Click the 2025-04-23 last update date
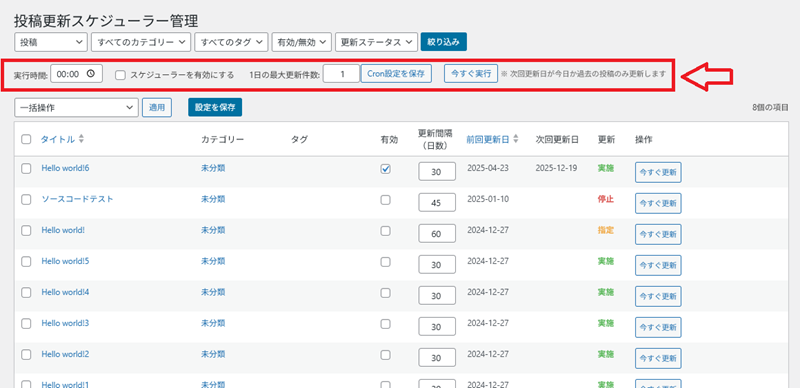 [x=488, y=167]
